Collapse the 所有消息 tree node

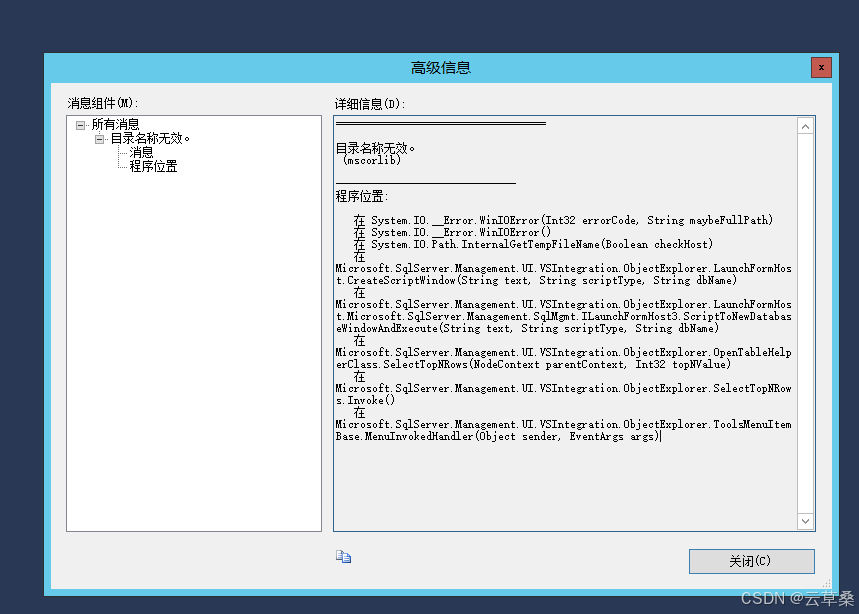pos(81,123)
